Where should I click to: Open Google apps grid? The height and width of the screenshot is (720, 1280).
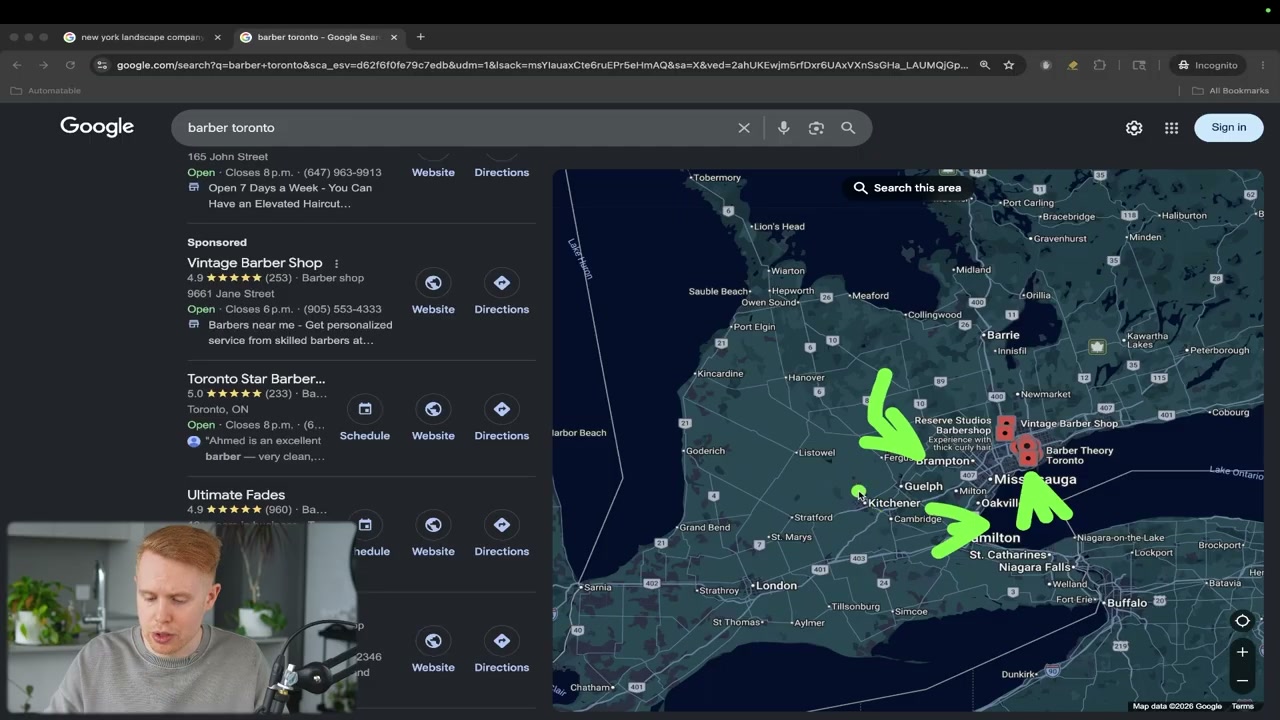1171,128
